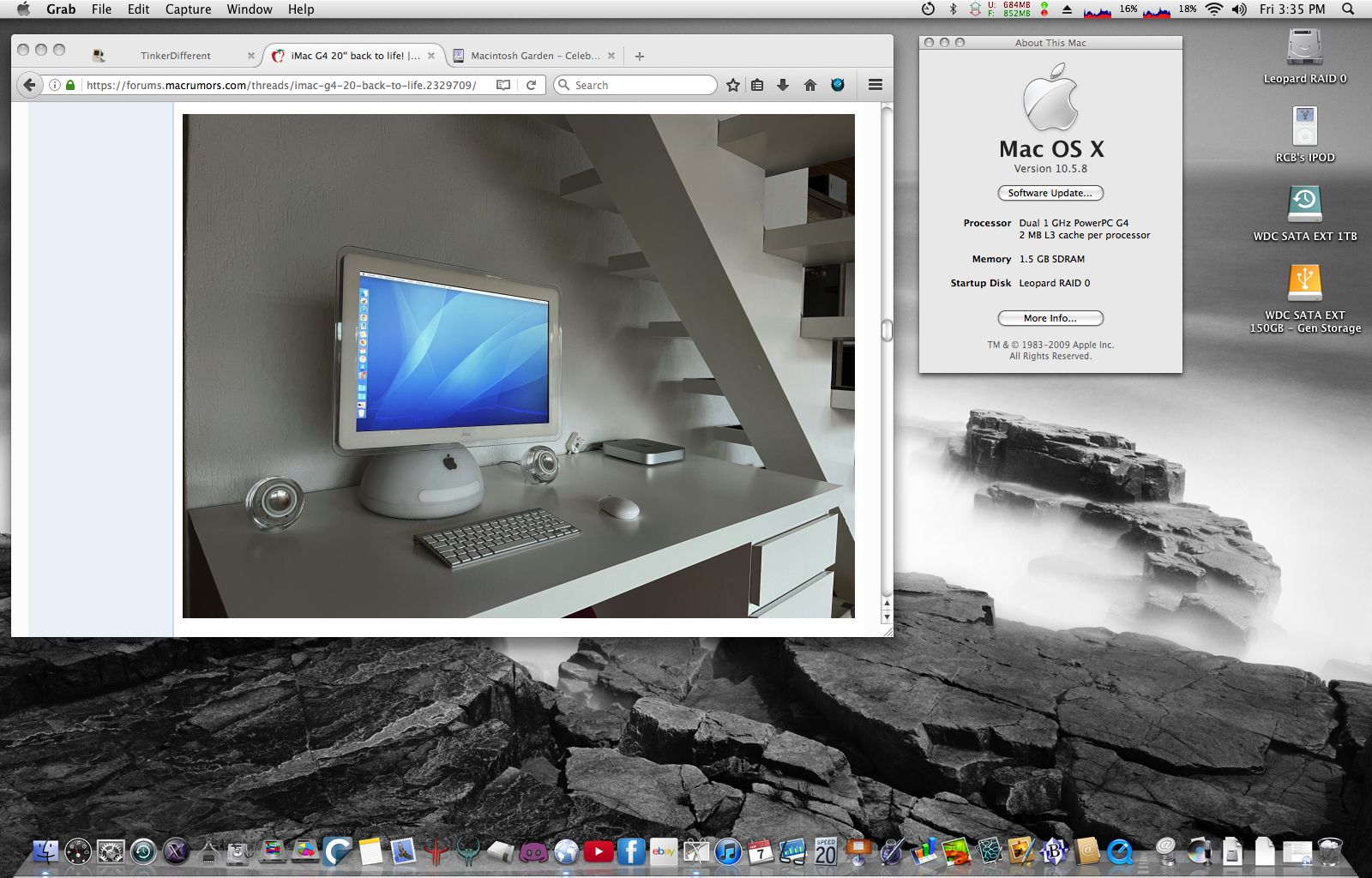The height and width of the screenshot is (878, 1372).
Task: Open the Finder icon in the Dock
Action: (x=45, y=851)
